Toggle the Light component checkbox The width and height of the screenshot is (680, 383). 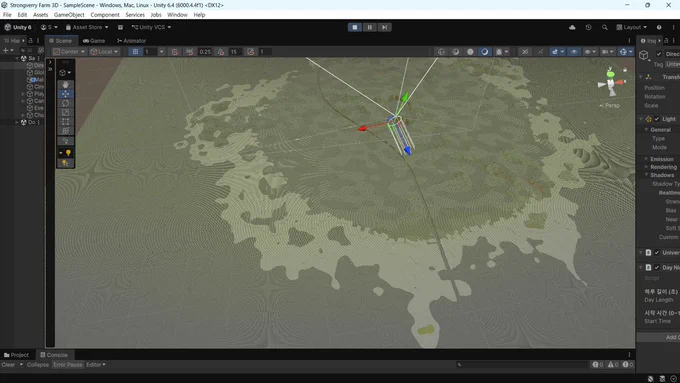pyautogui.click(x=657, y=119)
